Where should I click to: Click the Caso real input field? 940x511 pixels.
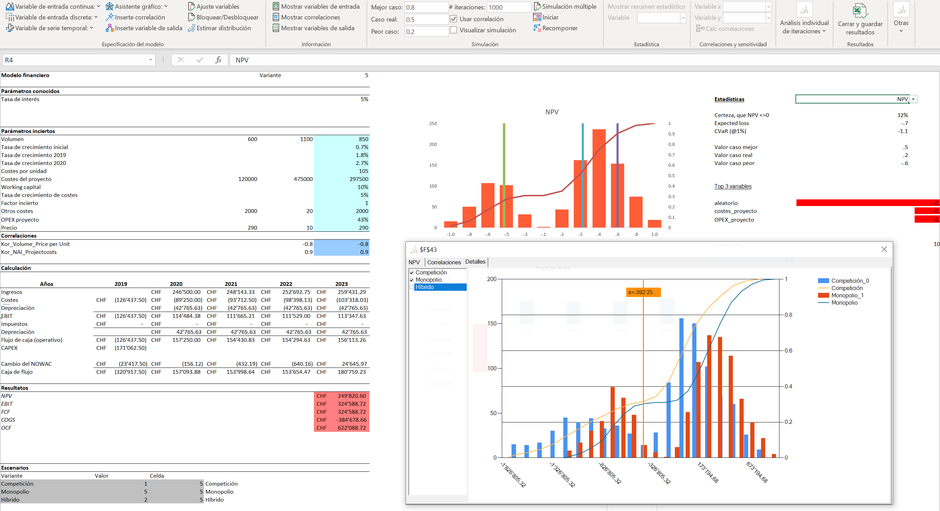(x=426, y=19)
